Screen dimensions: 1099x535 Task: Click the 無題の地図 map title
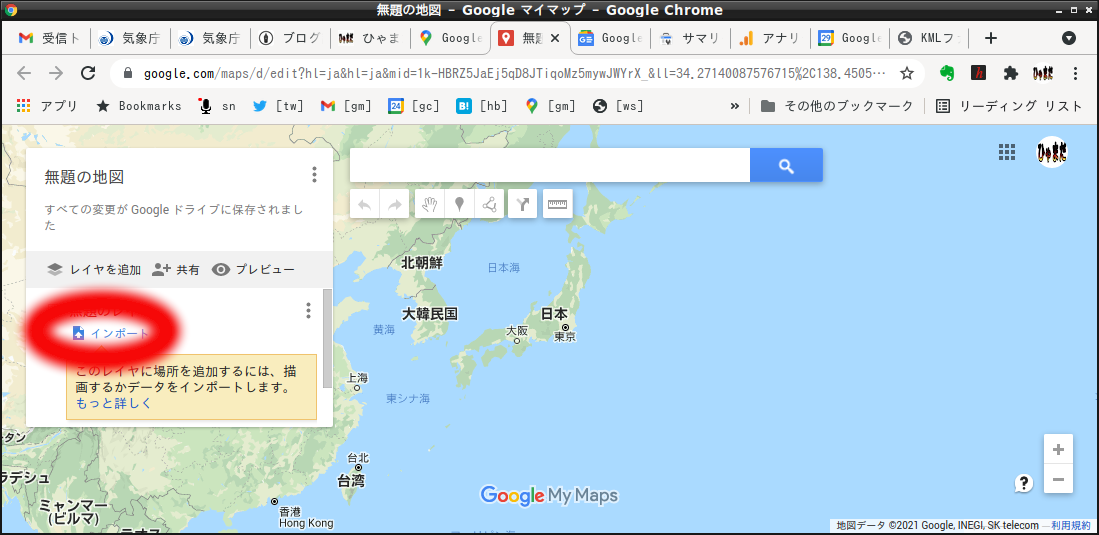point(84,177)
